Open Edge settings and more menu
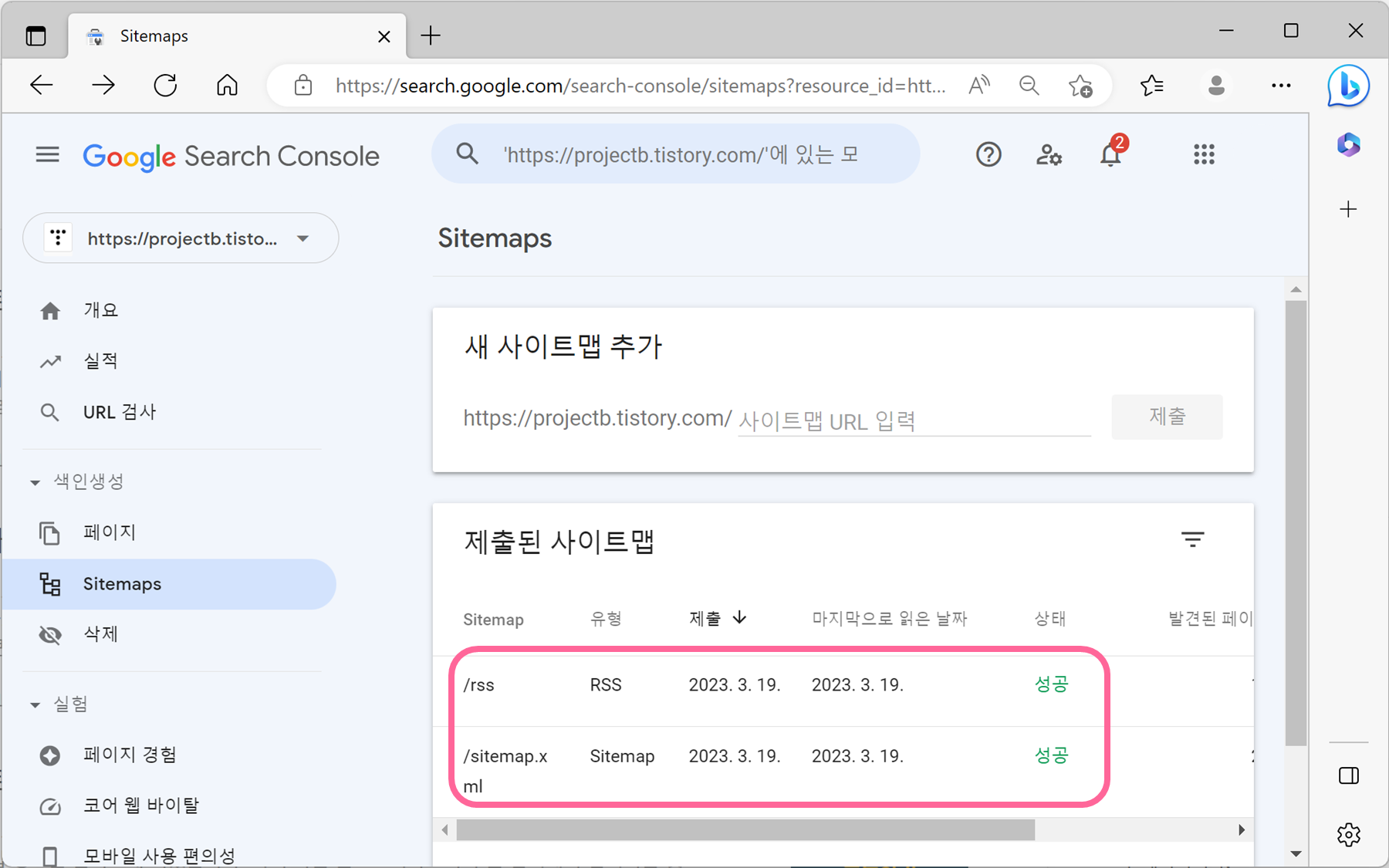Screen dimensions: 1389x868 [1281, 85]
